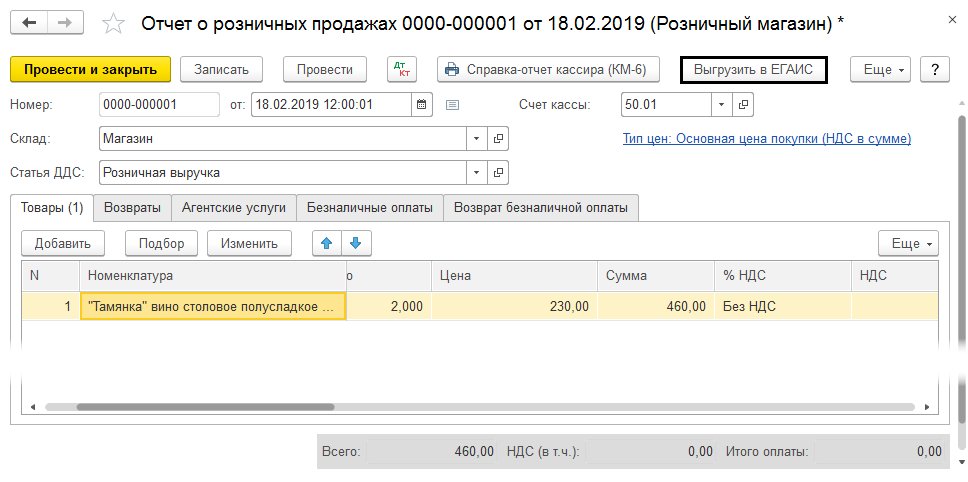Expand the Счет кассы dropdown
Viewport: 968px width, 482px height.
click(x=722, y=105)
